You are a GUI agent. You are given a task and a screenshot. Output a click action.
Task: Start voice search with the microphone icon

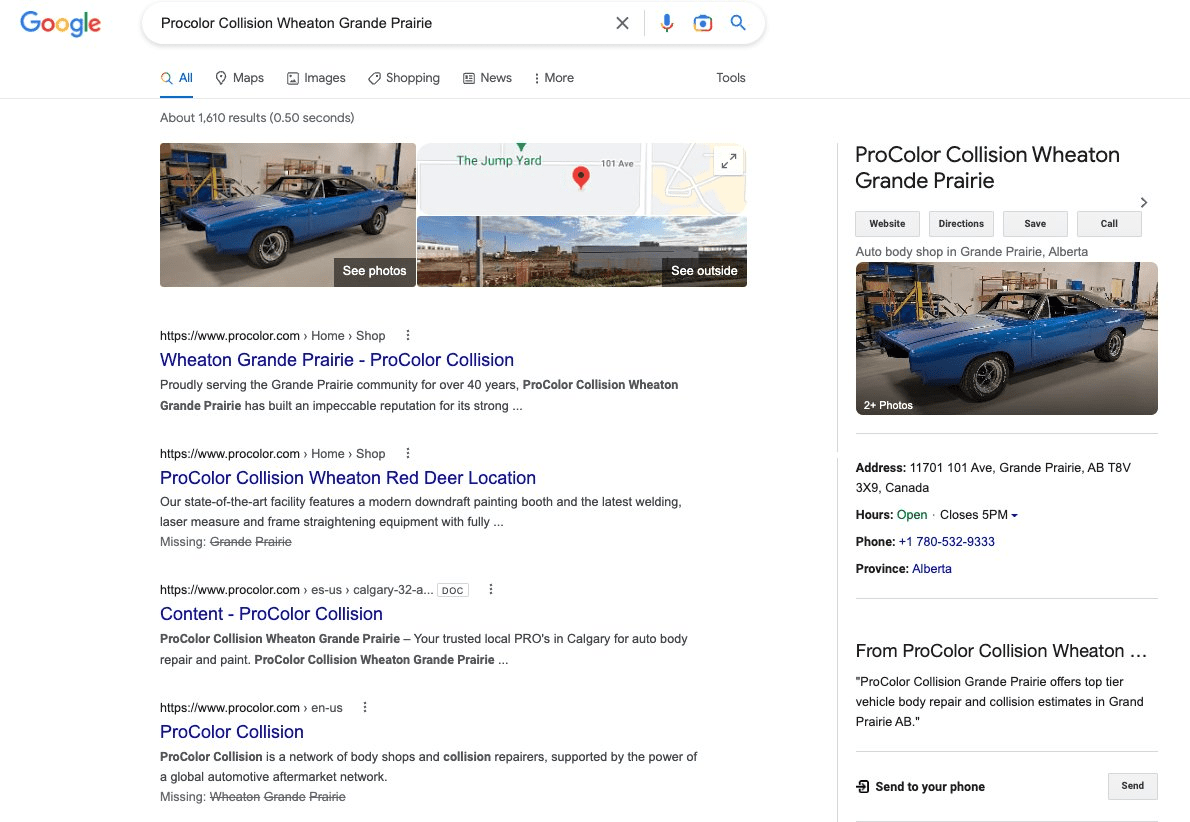coord(666,23)
